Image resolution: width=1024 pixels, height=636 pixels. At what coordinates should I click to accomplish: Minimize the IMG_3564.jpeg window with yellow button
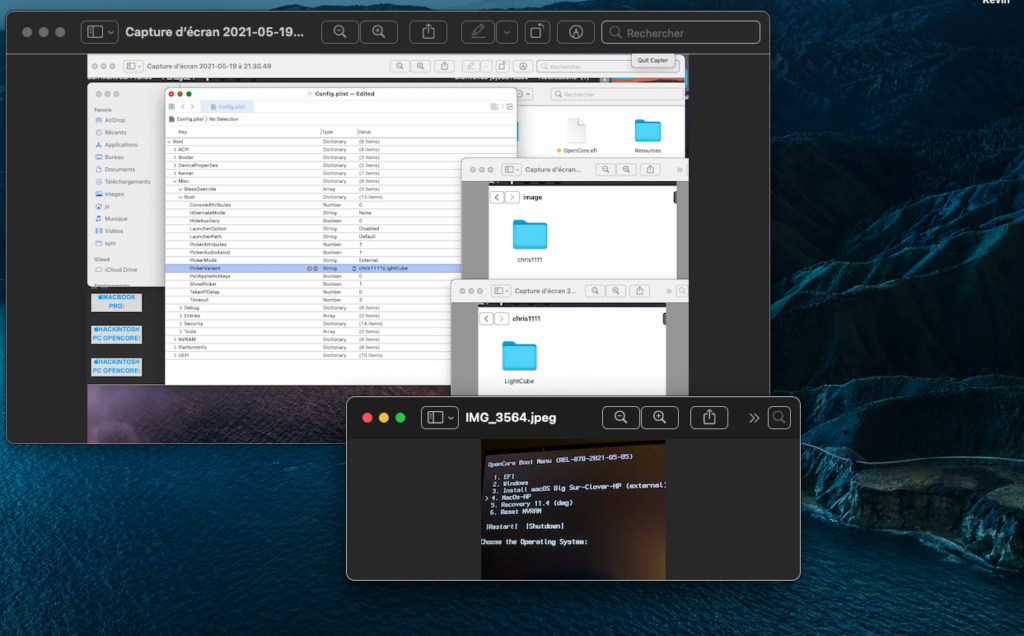[x=384, y=418]
